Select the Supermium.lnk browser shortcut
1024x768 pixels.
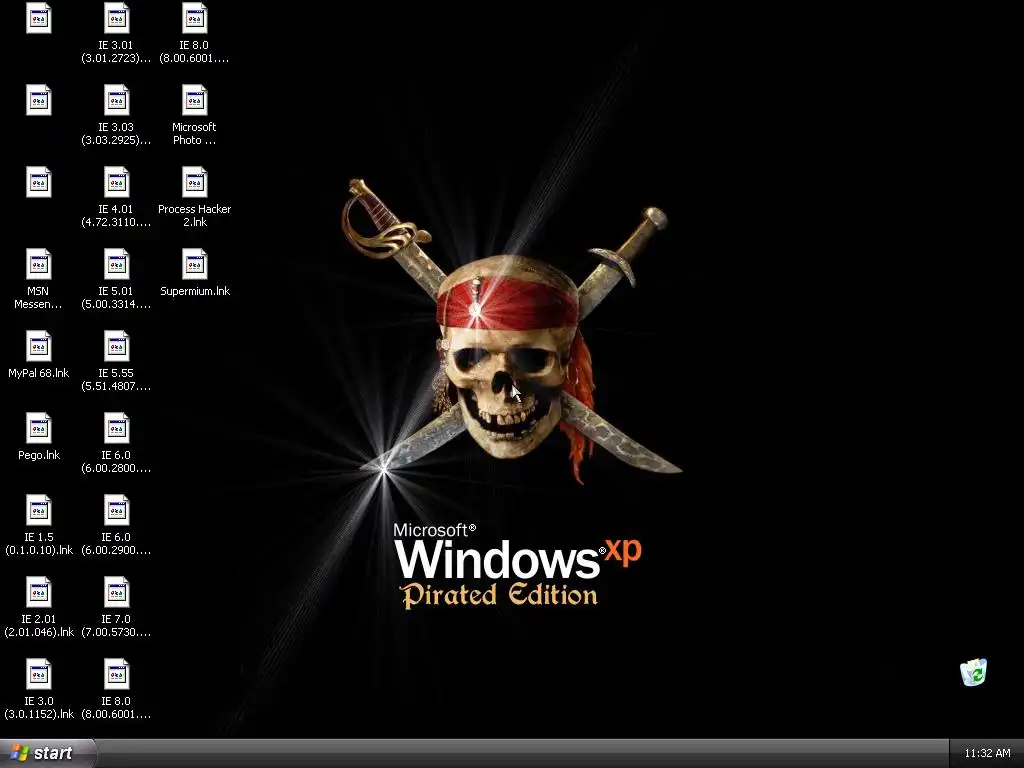point(195,264)
